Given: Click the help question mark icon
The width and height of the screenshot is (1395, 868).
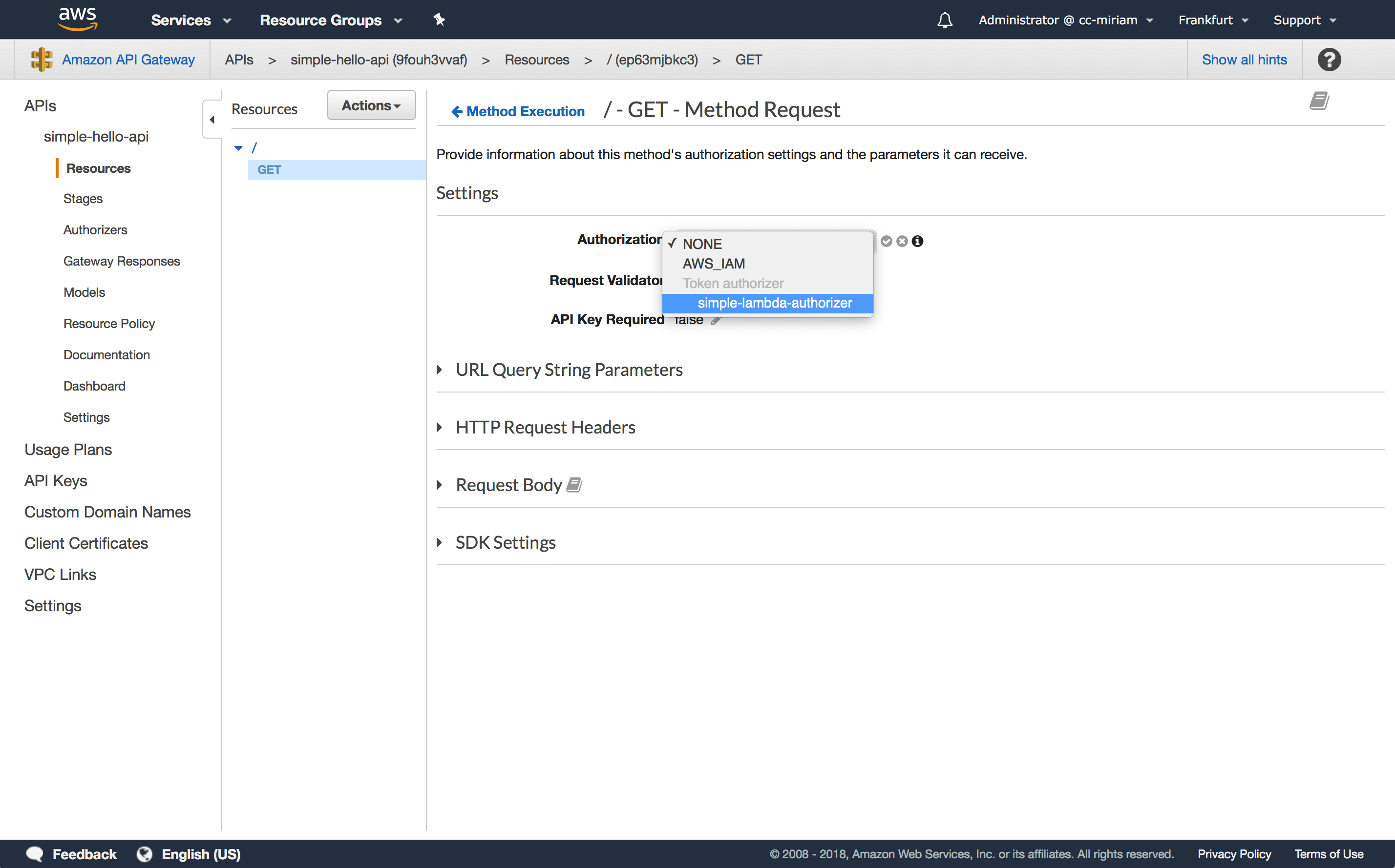Looking at the screenshot, I should click(1329, 60).
